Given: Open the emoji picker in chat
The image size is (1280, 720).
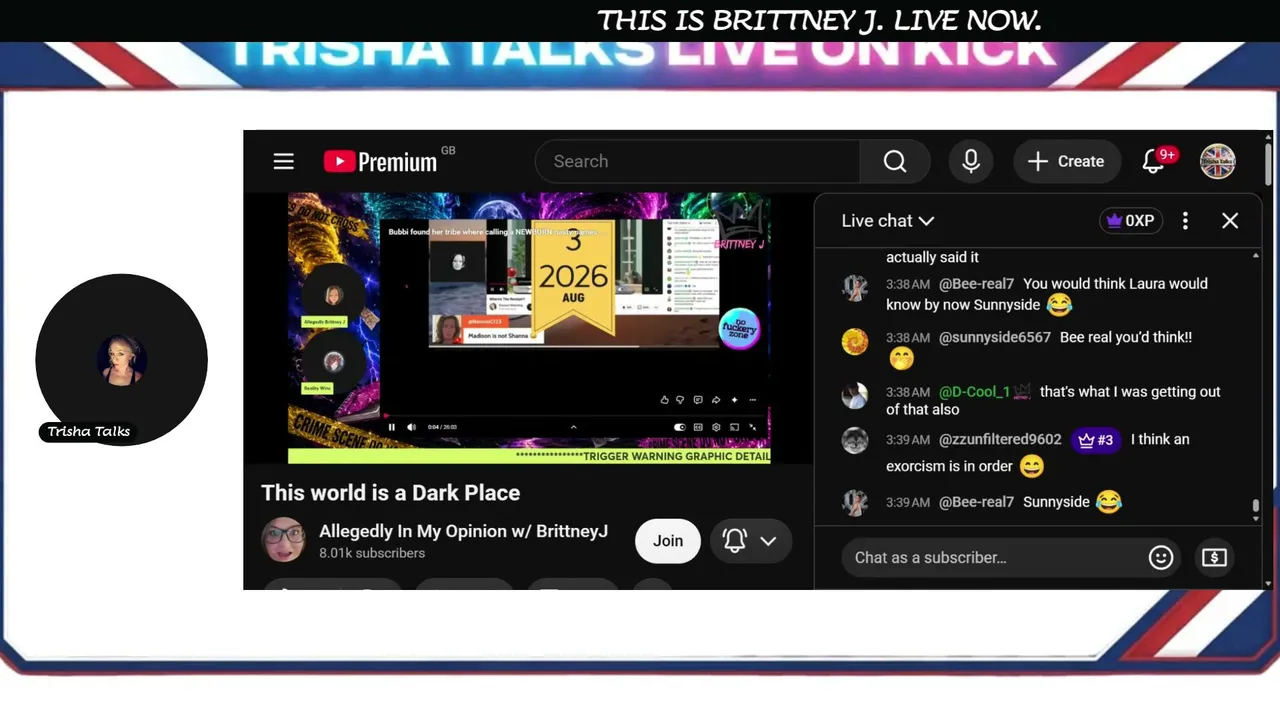Looking at the screenshot, I should (x=1160, y=557).
